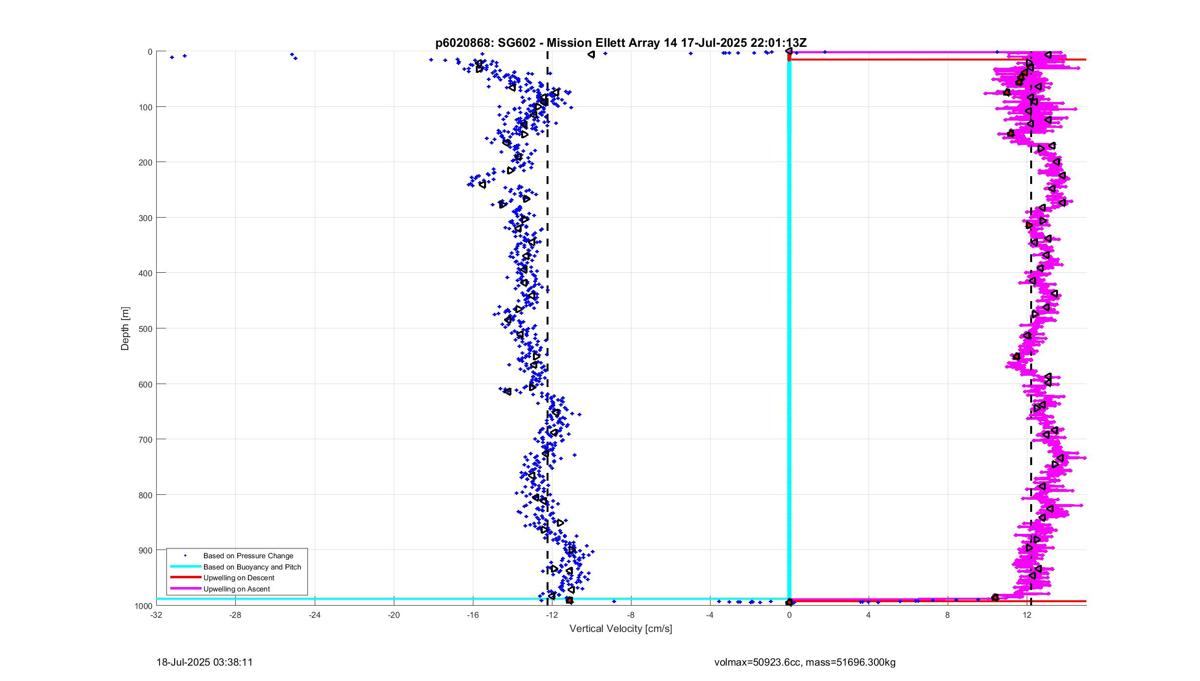Click the '-12' velocity axis tick label
The height and width of the screenshot is (681, 1200).
point(552,615)
